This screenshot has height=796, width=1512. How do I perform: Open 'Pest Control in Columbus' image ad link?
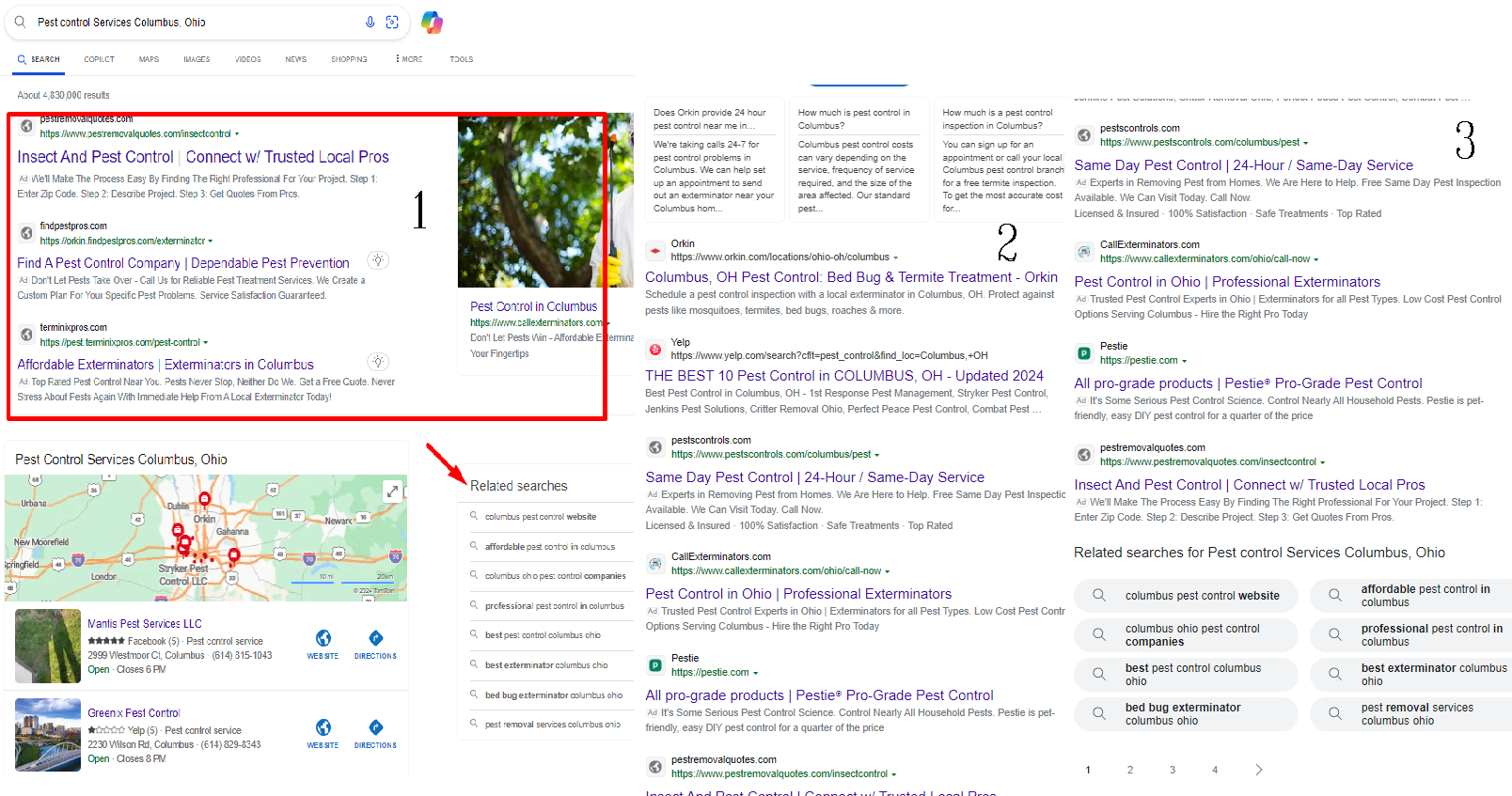click(533, 306)
